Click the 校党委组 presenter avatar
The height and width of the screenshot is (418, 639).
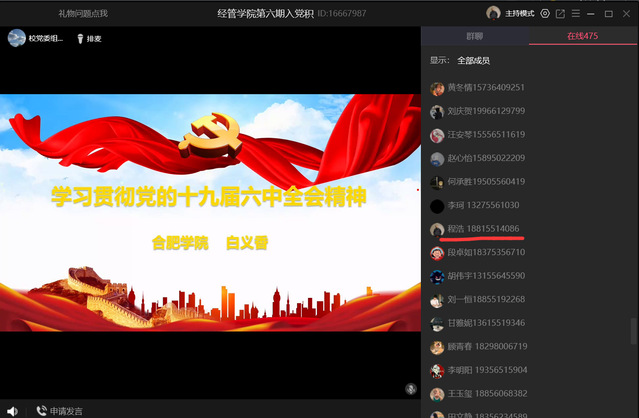tap(17, 39)
